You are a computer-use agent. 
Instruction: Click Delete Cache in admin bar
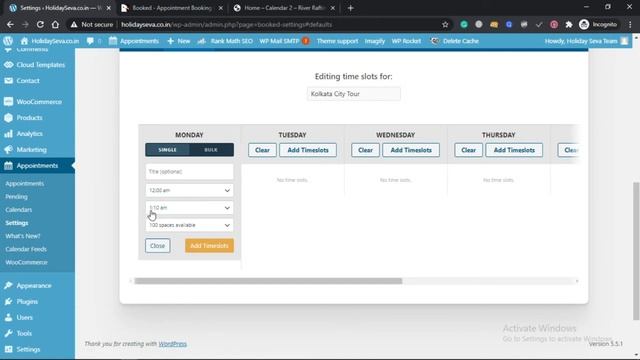click(x=455, y=41)
